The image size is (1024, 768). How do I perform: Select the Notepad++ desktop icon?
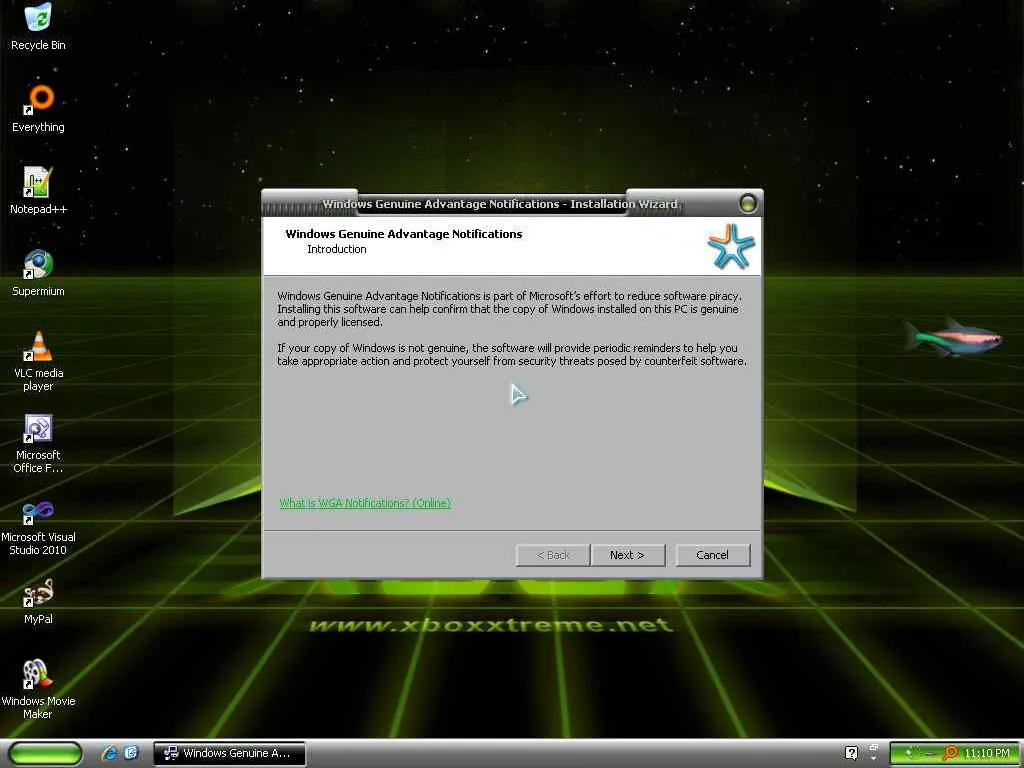tap(38, 191)
